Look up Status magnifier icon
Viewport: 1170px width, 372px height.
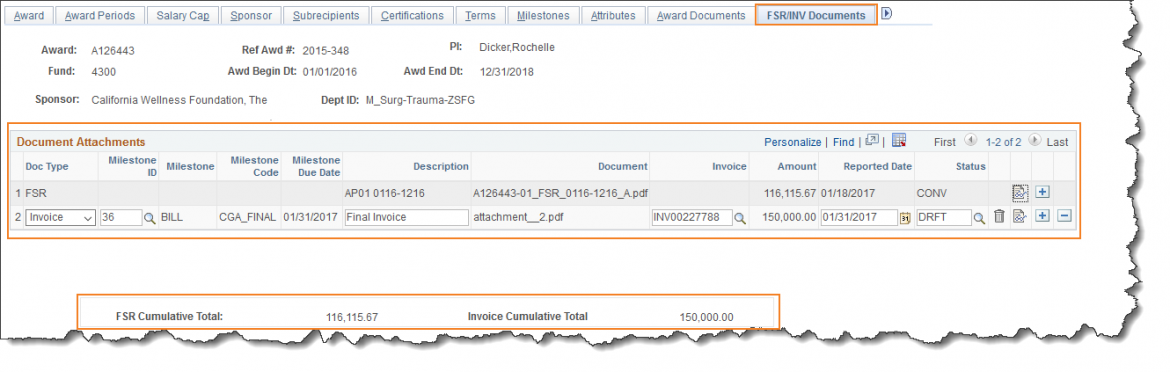pos(980,218)
